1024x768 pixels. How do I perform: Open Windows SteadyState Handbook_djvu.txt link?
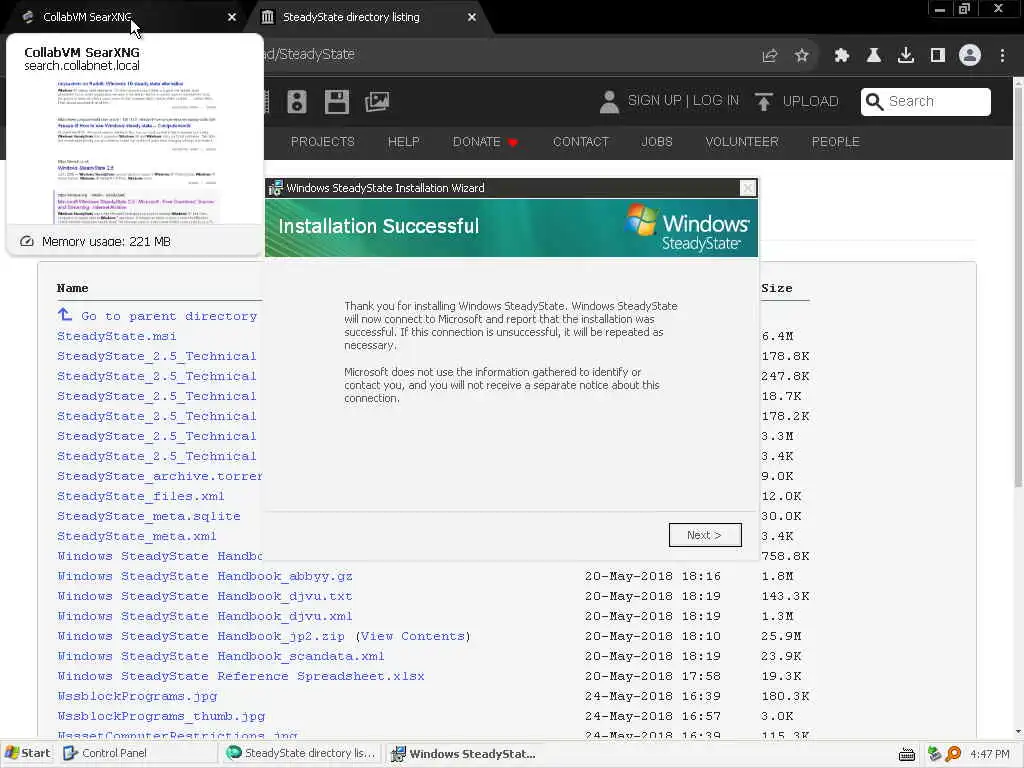pyautogui.click(x=204, y=596)
